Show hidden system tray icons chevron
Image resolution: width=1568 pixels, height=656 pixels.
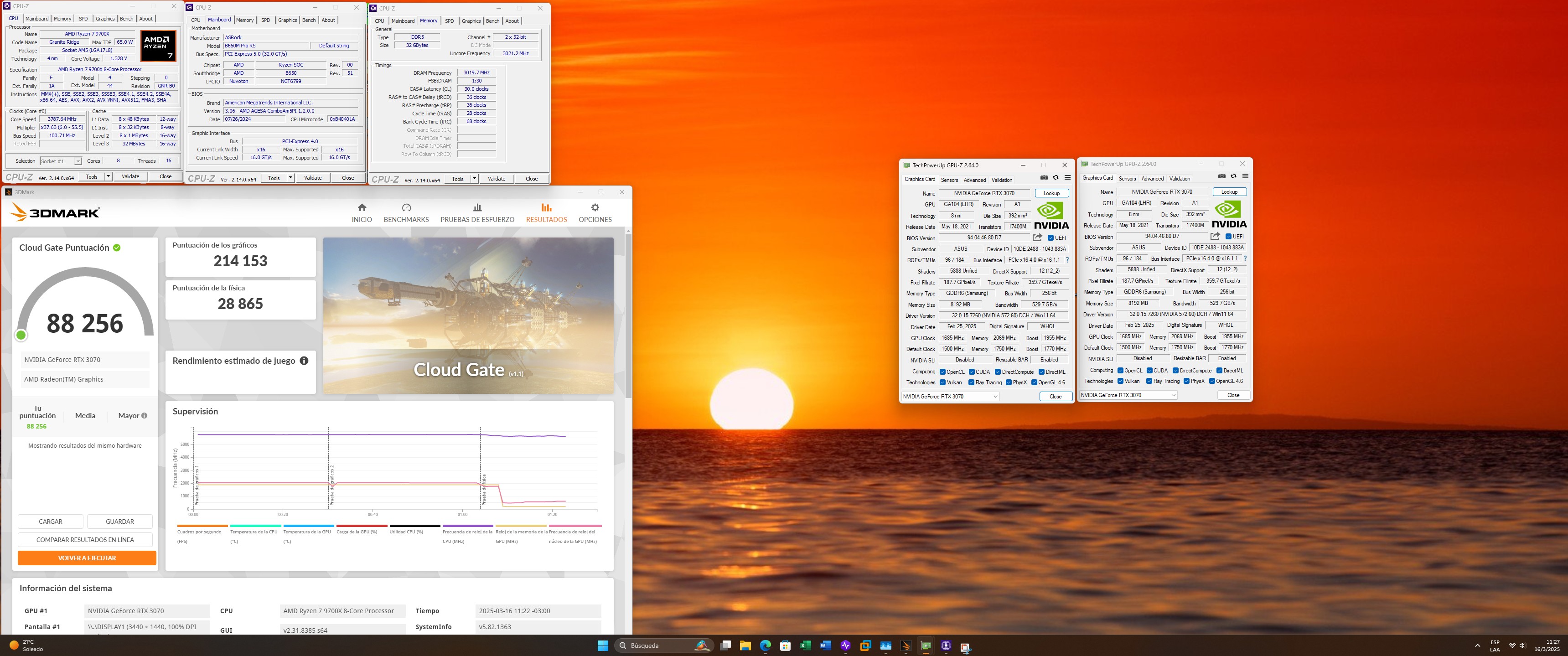pos(1477,646)
